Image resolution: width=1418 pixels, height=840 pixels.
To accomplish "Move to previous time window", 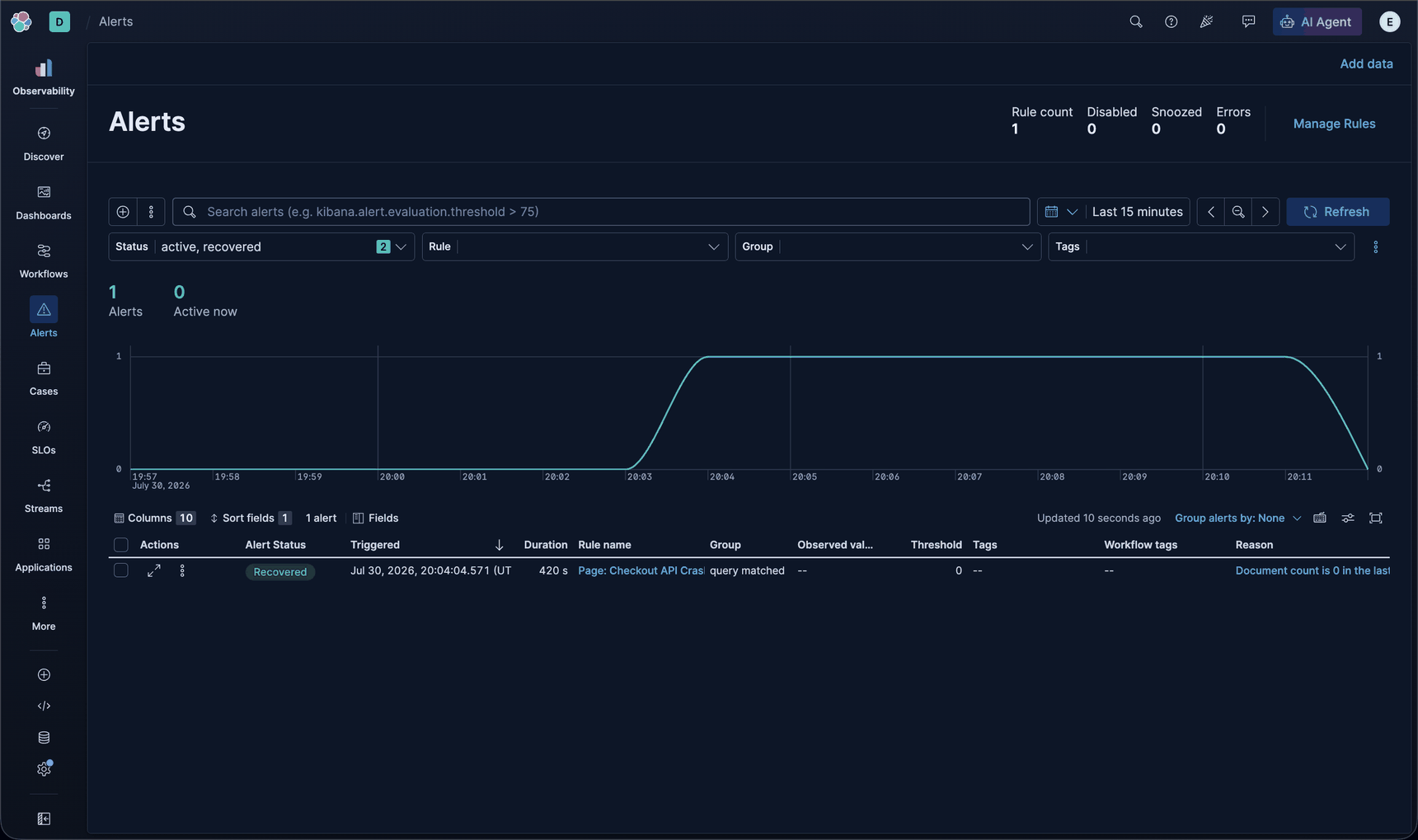I will click(x=1210, y=212).
